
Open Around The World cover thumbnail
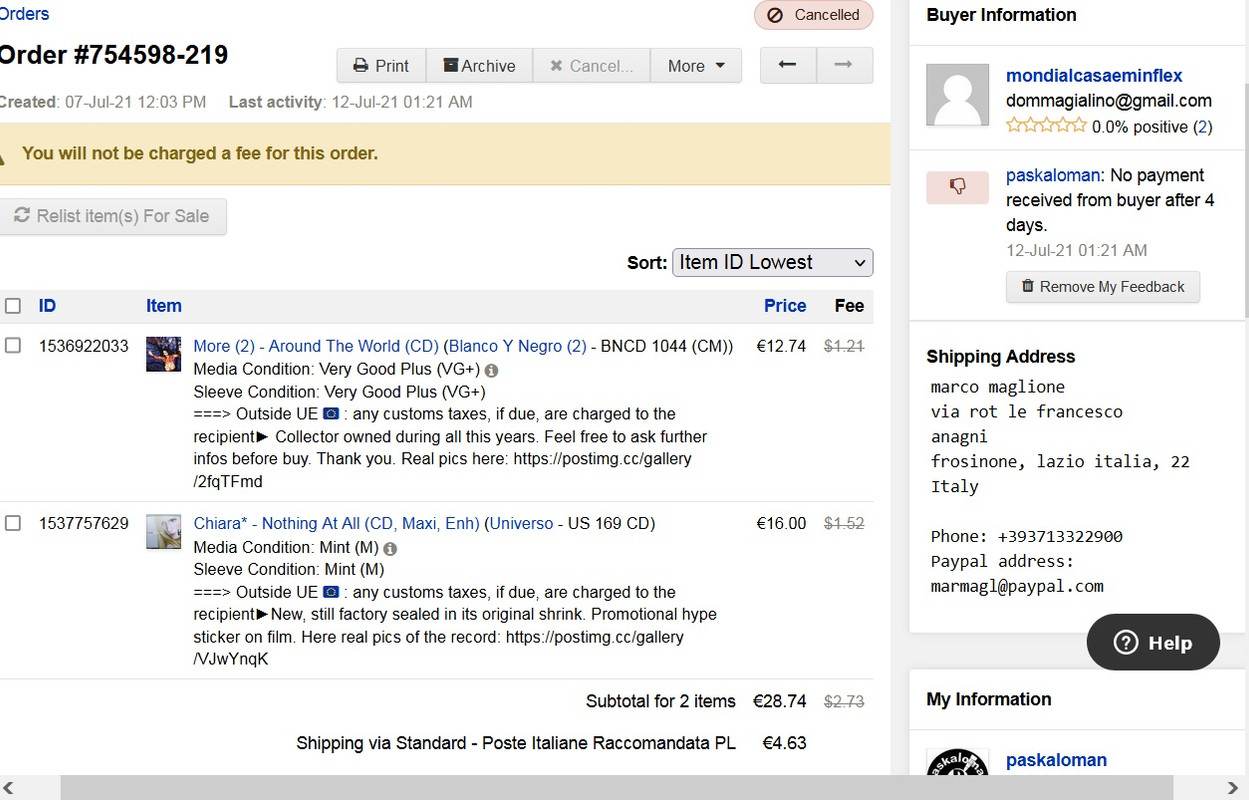point(164,354)
